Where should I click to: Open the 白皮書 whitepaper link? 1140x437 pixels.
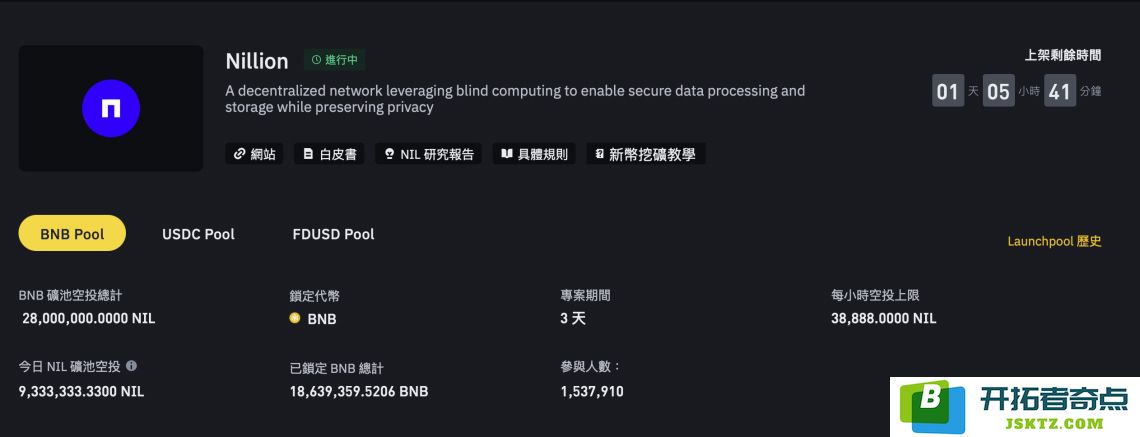329,153
